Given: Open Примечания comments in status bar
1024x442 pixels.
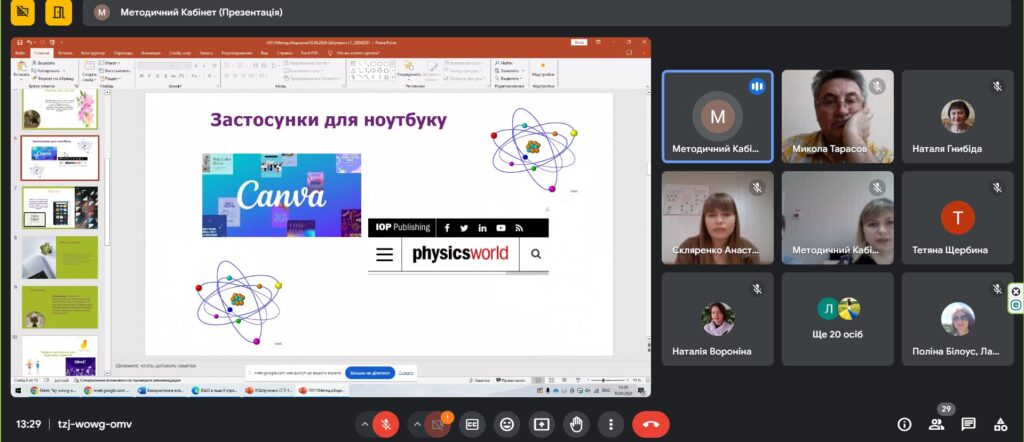Looking at the screenshot, I should pos(511,380).
